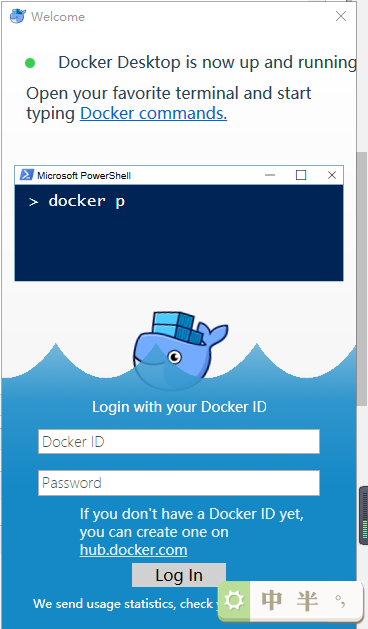Click 'Docker Desktop is now up and running' text
The image size is (368, 629).
point(207,63)
